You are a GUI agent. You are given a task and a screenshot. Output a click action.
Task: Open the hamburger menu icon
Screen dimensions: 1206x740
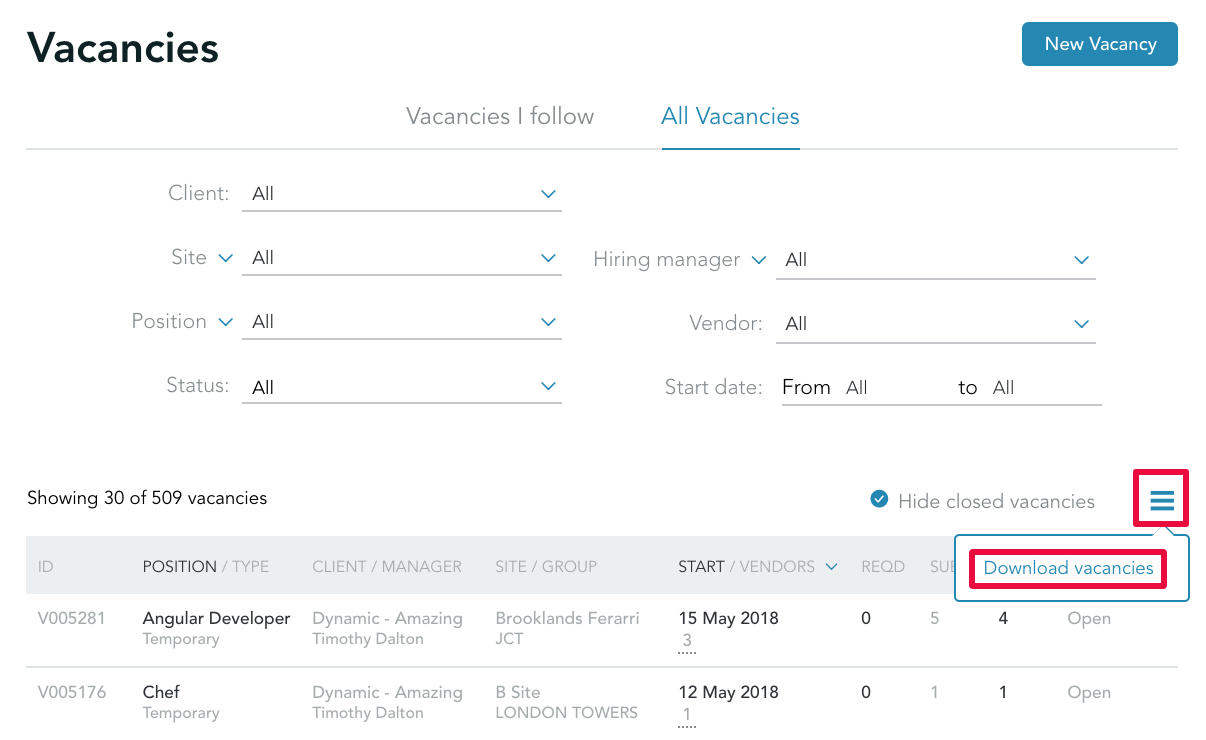(1161, 500)
